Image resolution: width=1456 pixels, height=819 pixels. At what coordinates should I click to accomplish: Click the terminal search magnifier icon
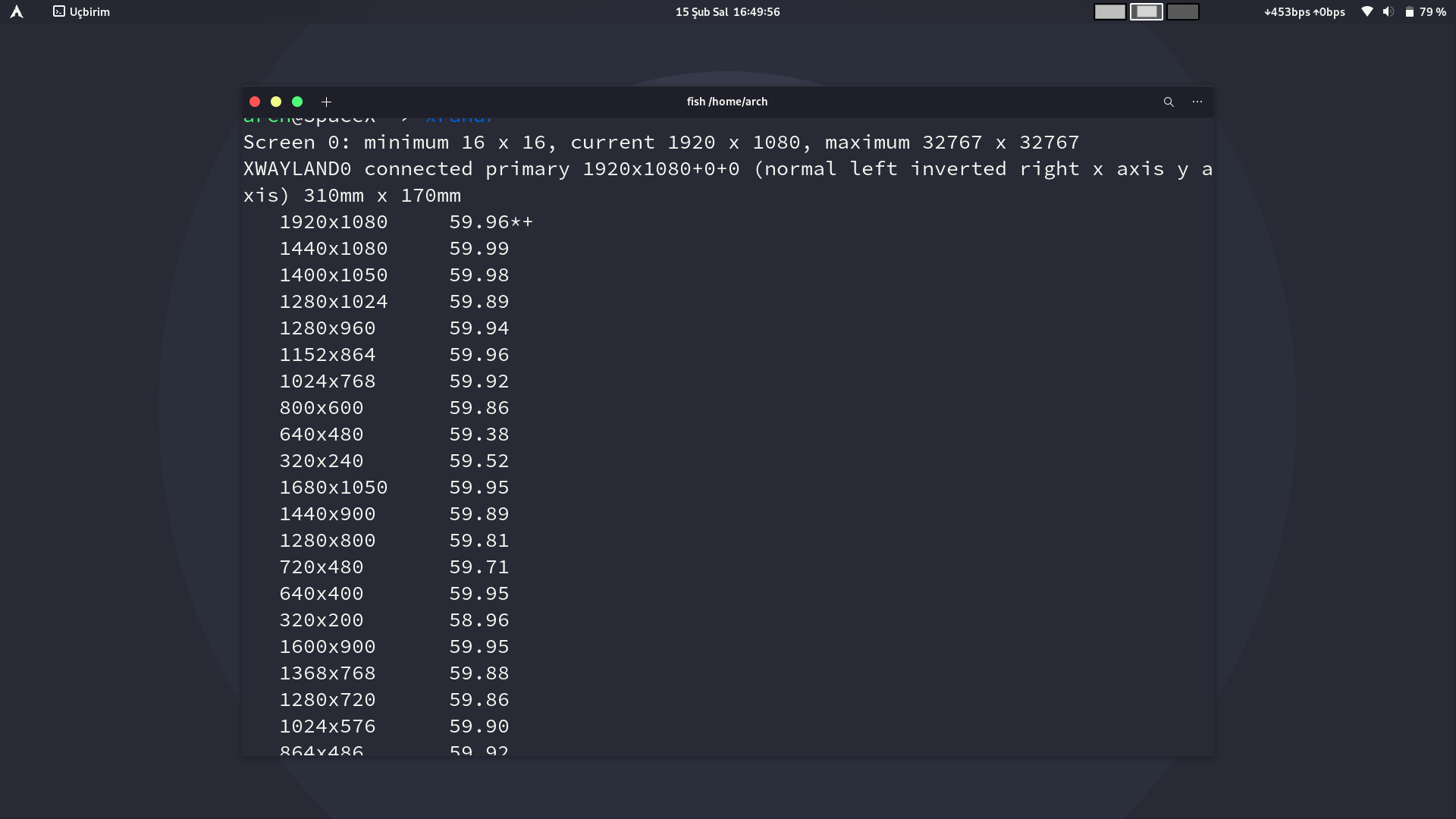pos(1169,102)
